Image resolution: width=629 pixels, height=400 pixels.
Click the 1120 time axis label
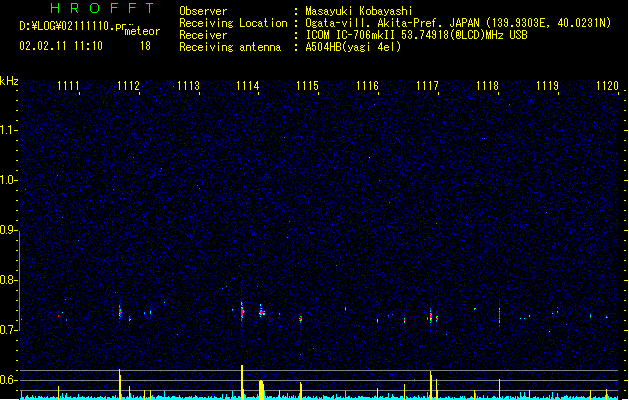[x=607, y=86]
